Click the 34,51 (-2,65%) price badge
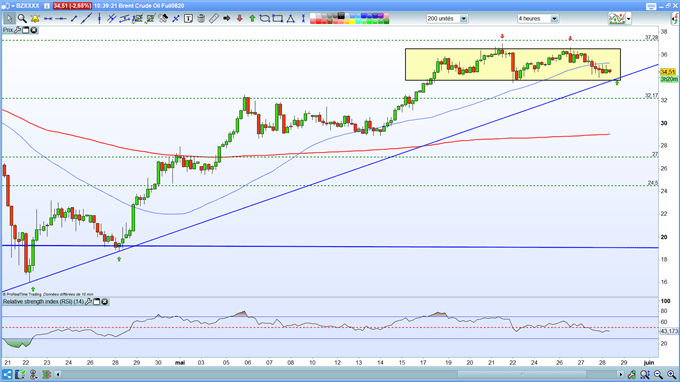The width and height of the screenshot is (680, 382). pos(72,6)
